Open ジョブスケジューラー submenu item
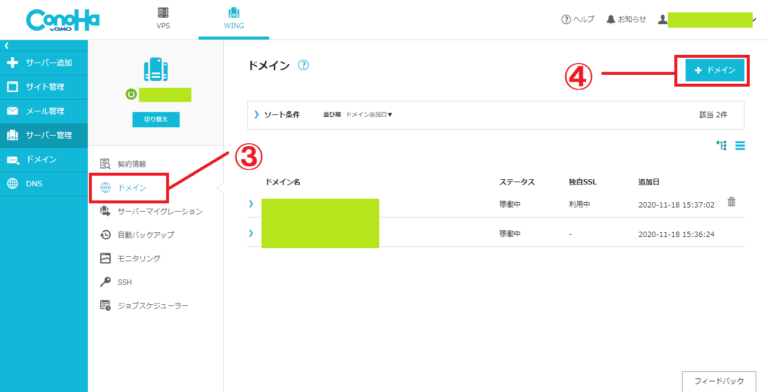The height and width of the screenshot is (392, 768). point(144,306)
